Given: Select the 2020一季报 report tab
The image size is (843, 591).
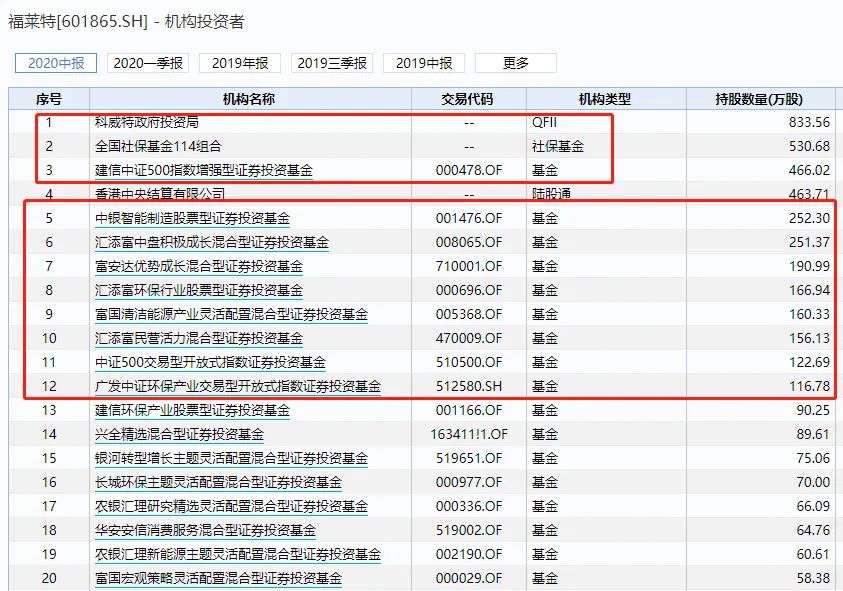Looking at the screenshot, I should (148, 63).
